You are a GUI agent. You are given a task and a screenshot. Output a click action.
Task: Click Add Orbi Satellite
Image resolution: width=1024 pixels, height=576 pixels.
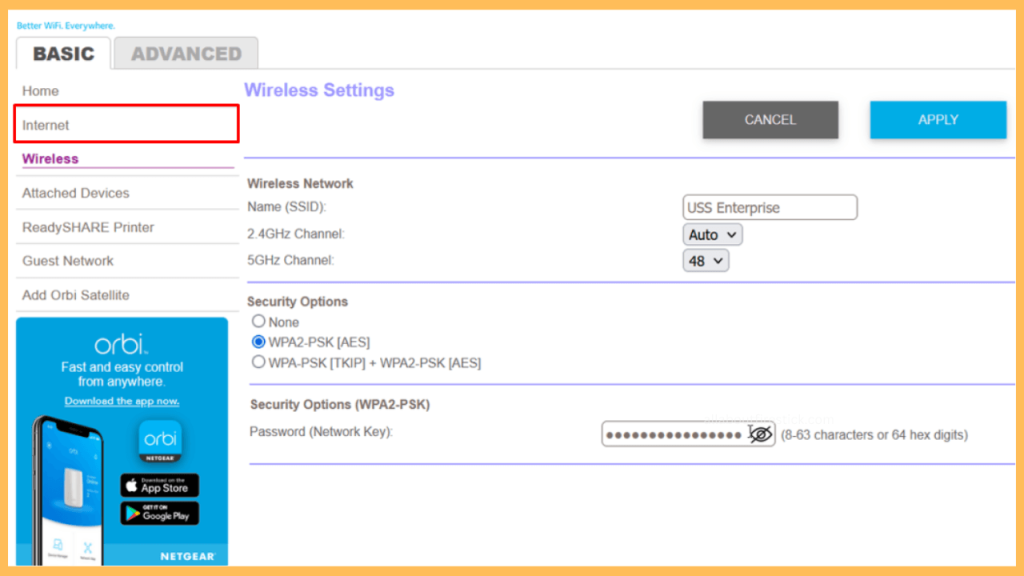75,295
